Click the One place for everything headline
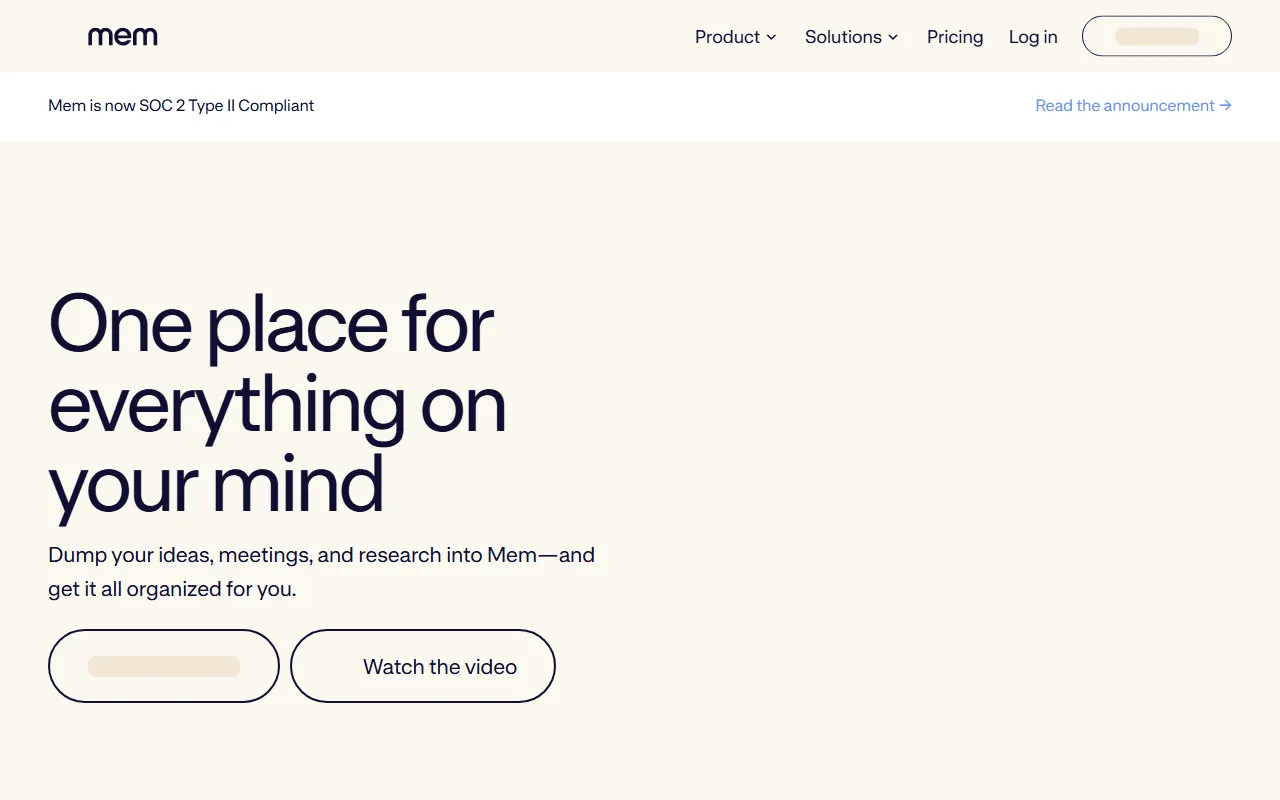The image size is (1280, 800). (x=271, y=404)
